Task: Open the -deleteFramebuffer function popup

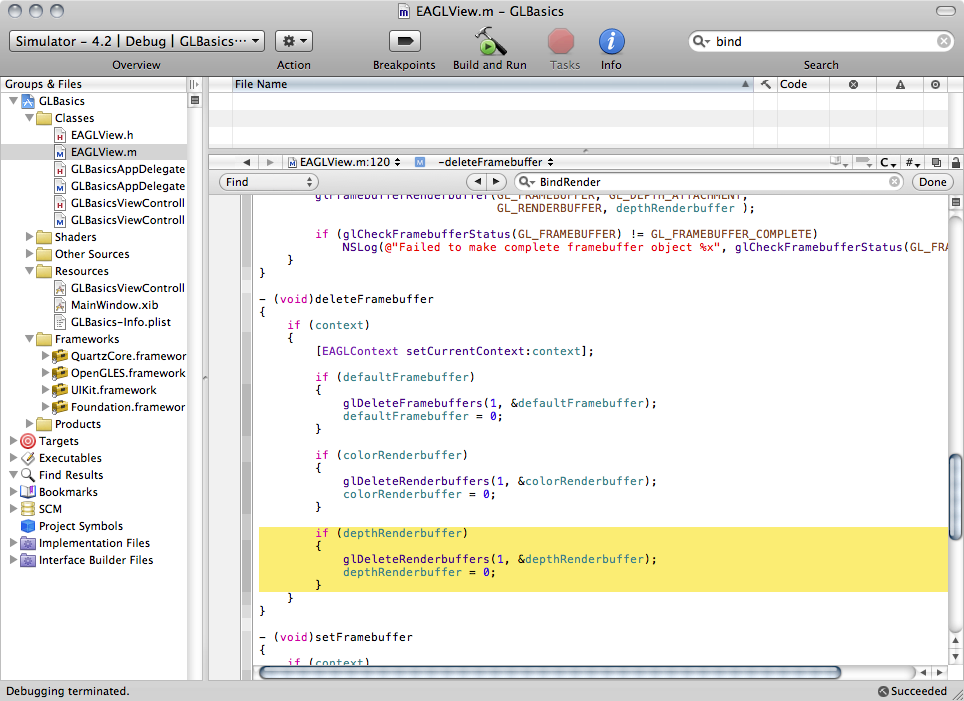Action: tap(496, 162)
